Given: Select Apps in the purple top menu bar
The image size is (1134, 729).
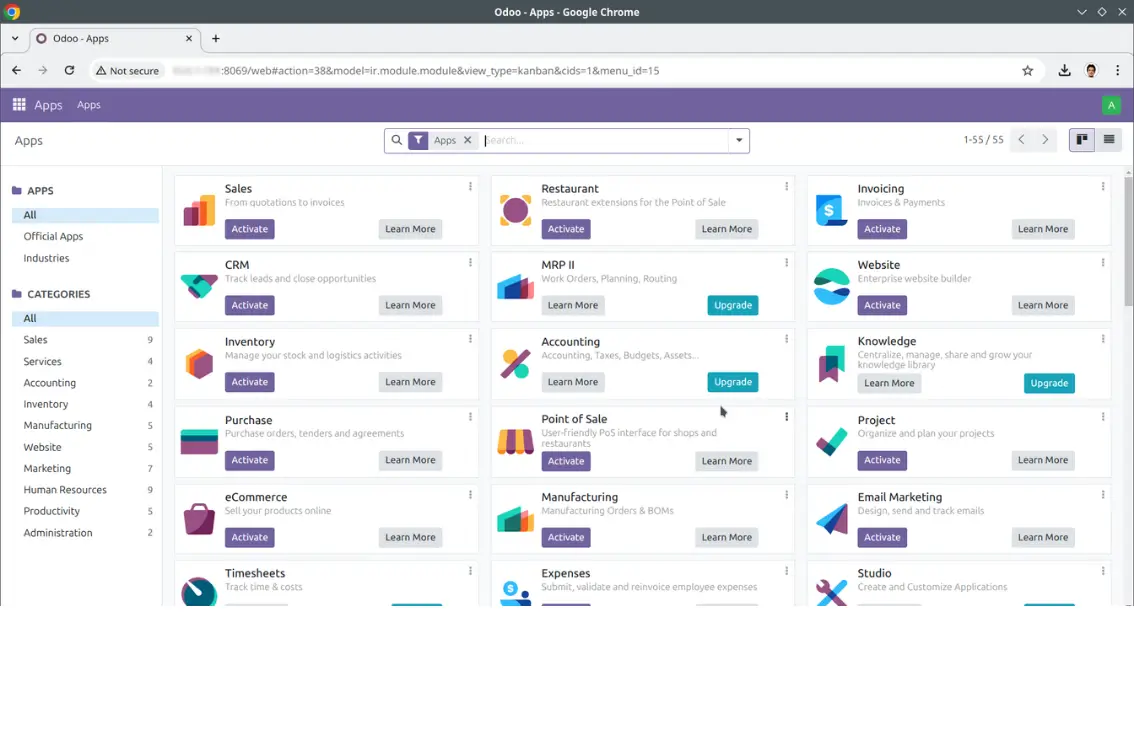Looking at the screenshot, I should [89, 104].
